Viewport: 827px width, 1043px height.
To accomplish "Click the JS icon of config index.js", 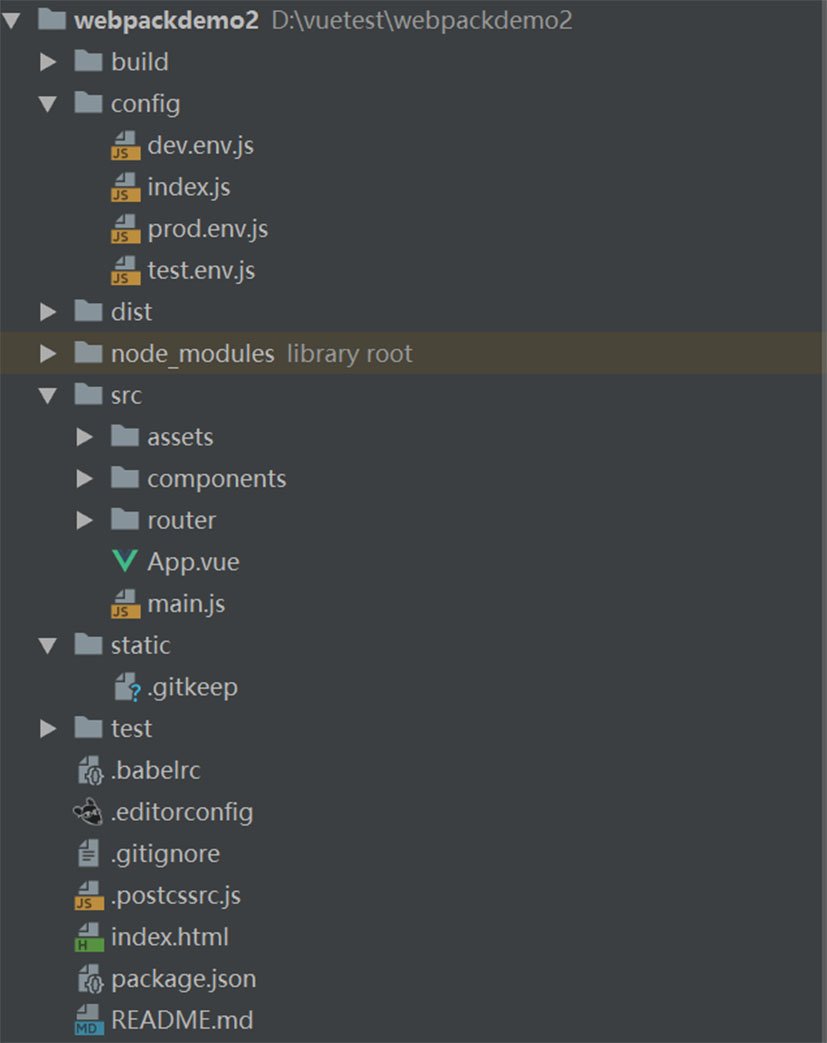I will pos(125,187).
